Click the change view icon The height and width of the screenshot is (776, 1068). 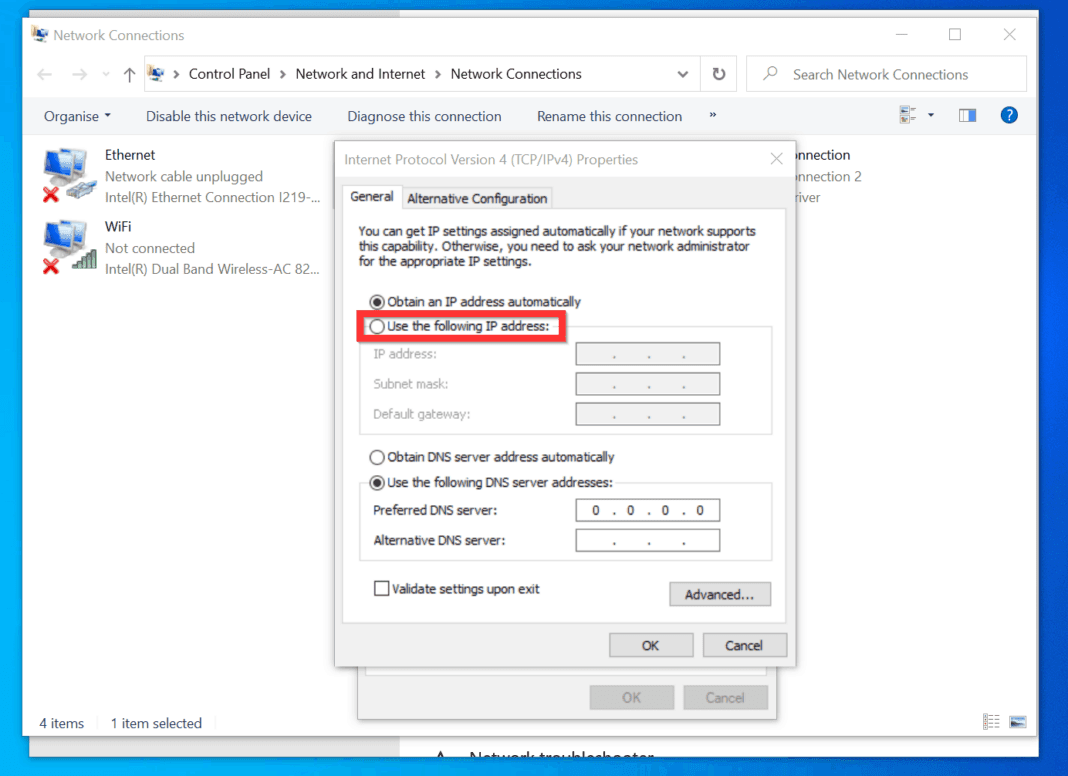tap(907, 115)
